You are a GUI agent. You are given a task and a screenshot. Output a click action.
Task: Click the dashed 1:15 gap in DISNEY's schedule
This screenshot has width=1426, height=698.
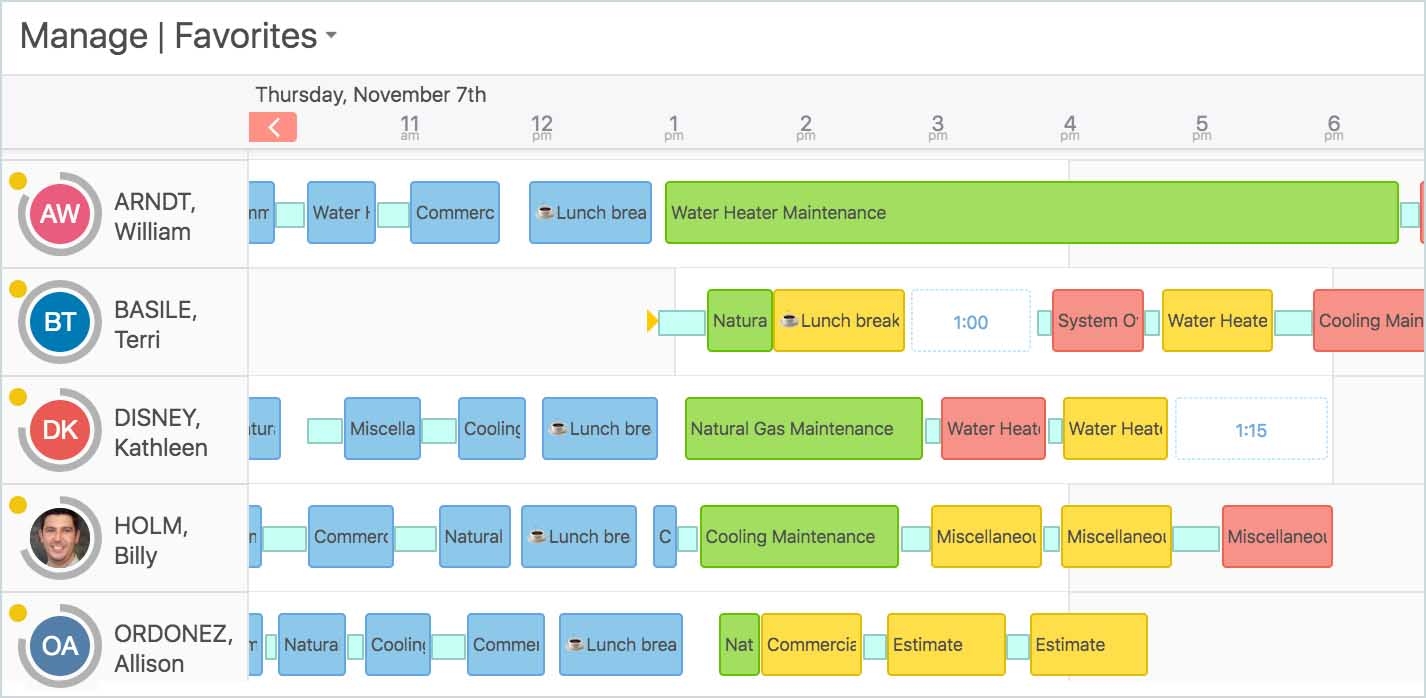click(1252, 429)
